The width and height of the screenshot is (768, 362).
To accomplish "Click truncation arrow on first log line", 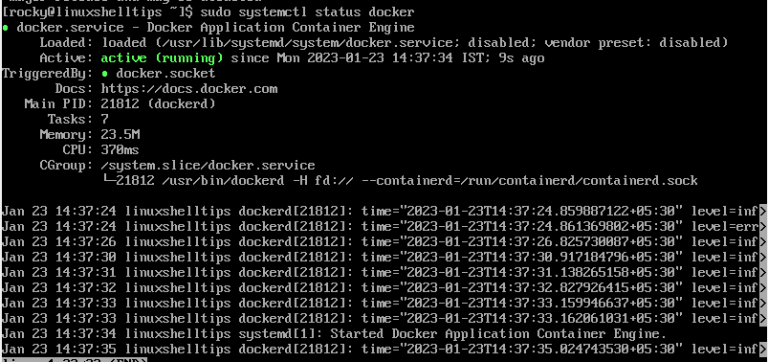I will (x=763, y=212).
